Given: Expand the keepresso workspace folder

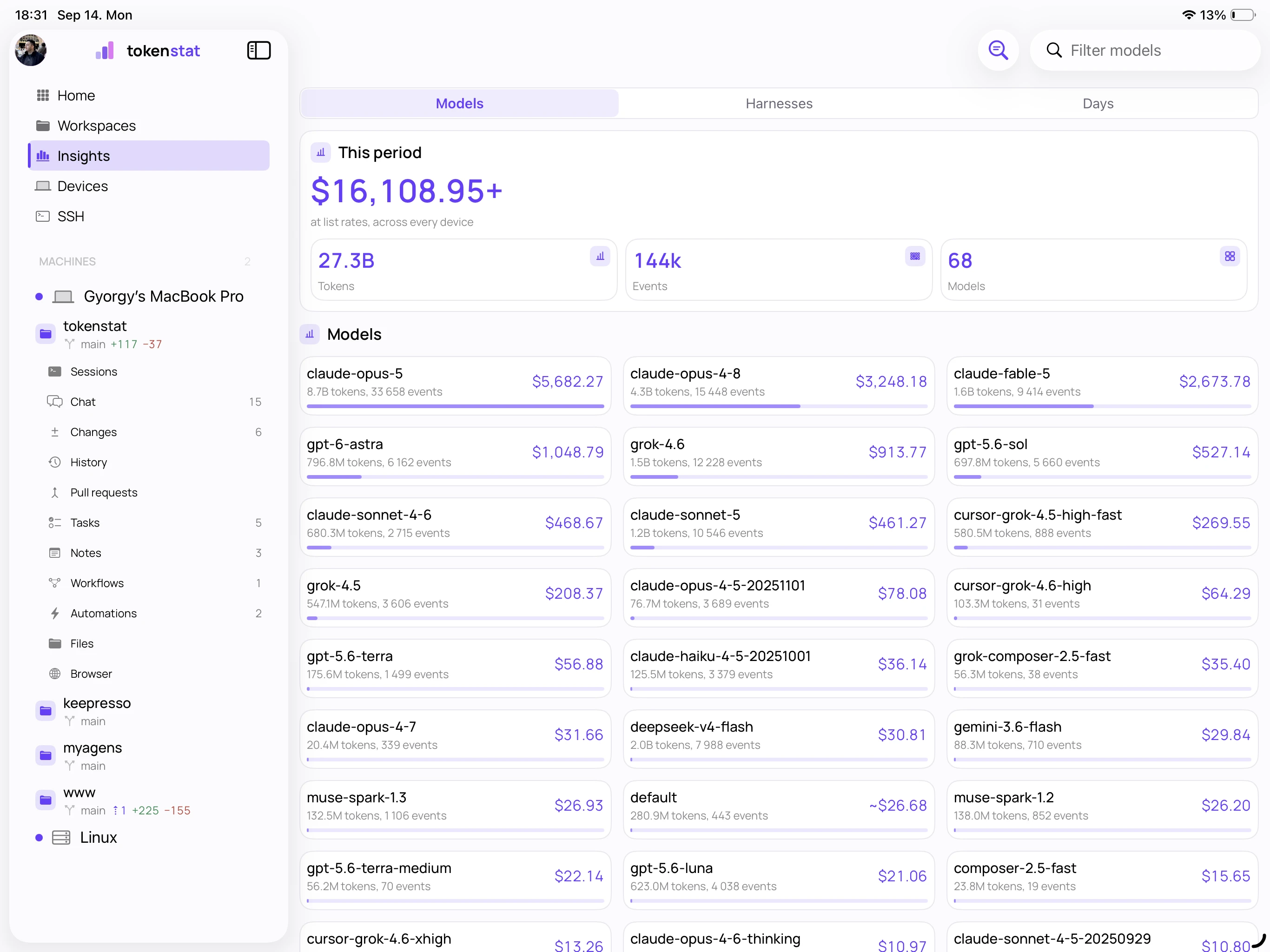Looking at the screenshot, I should coord(46,711).
